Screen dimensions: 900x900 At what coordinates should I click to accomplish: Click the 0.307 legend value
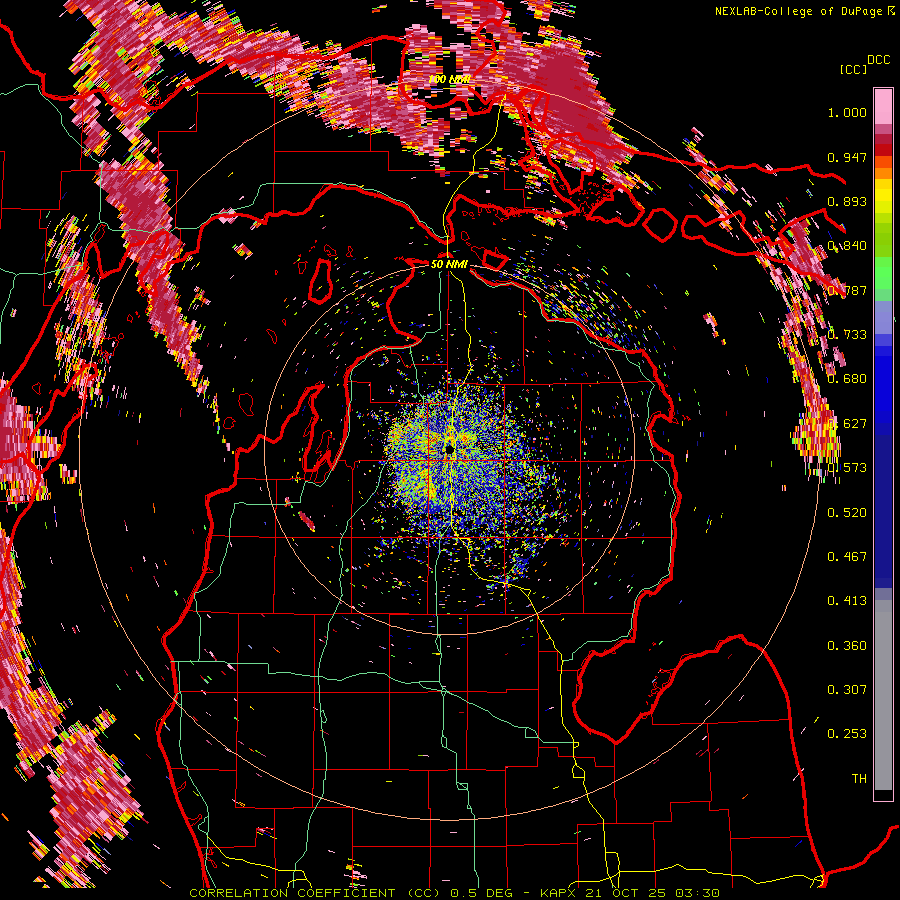click(847, 689)
